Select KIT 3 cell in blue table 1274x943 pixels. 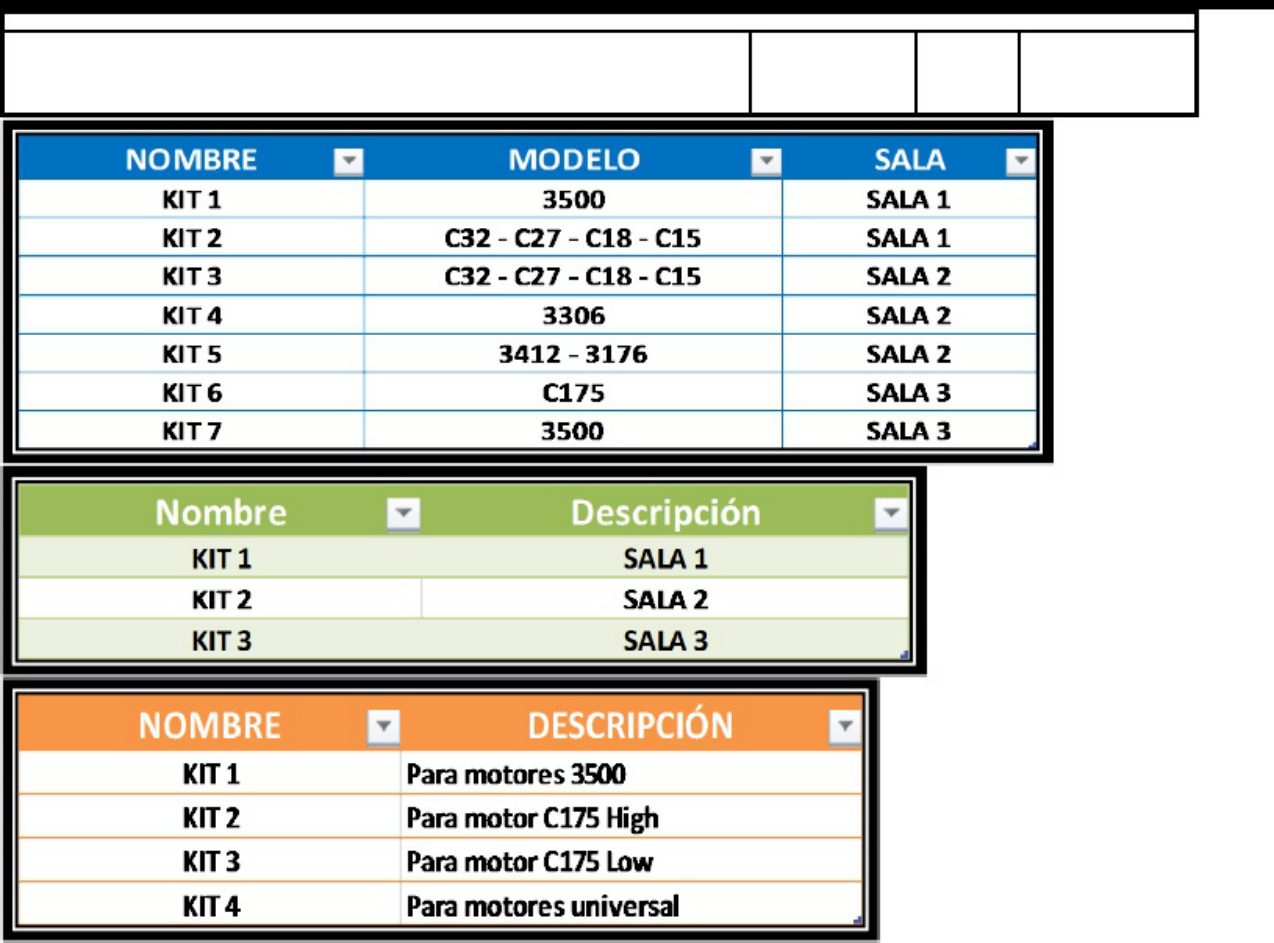(x=191, y=277)
